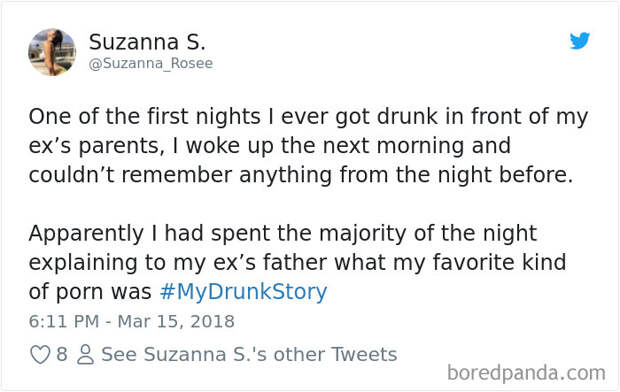
Task: Visit the @Suzanna_Rosee handle
Action: [151, 64]
